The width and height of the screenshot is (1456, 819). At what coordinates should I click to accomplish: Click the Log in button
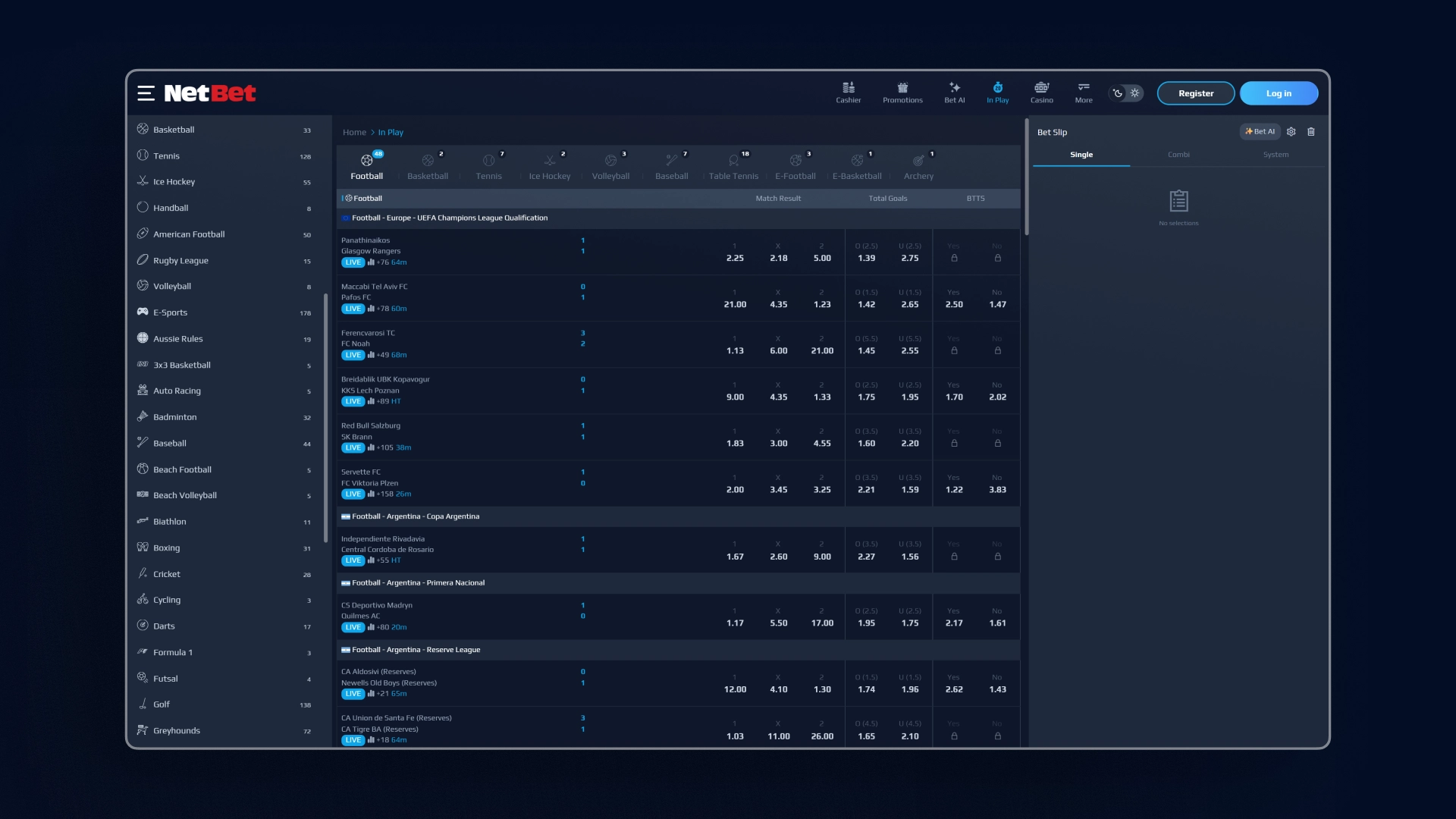pos(1279,93)
